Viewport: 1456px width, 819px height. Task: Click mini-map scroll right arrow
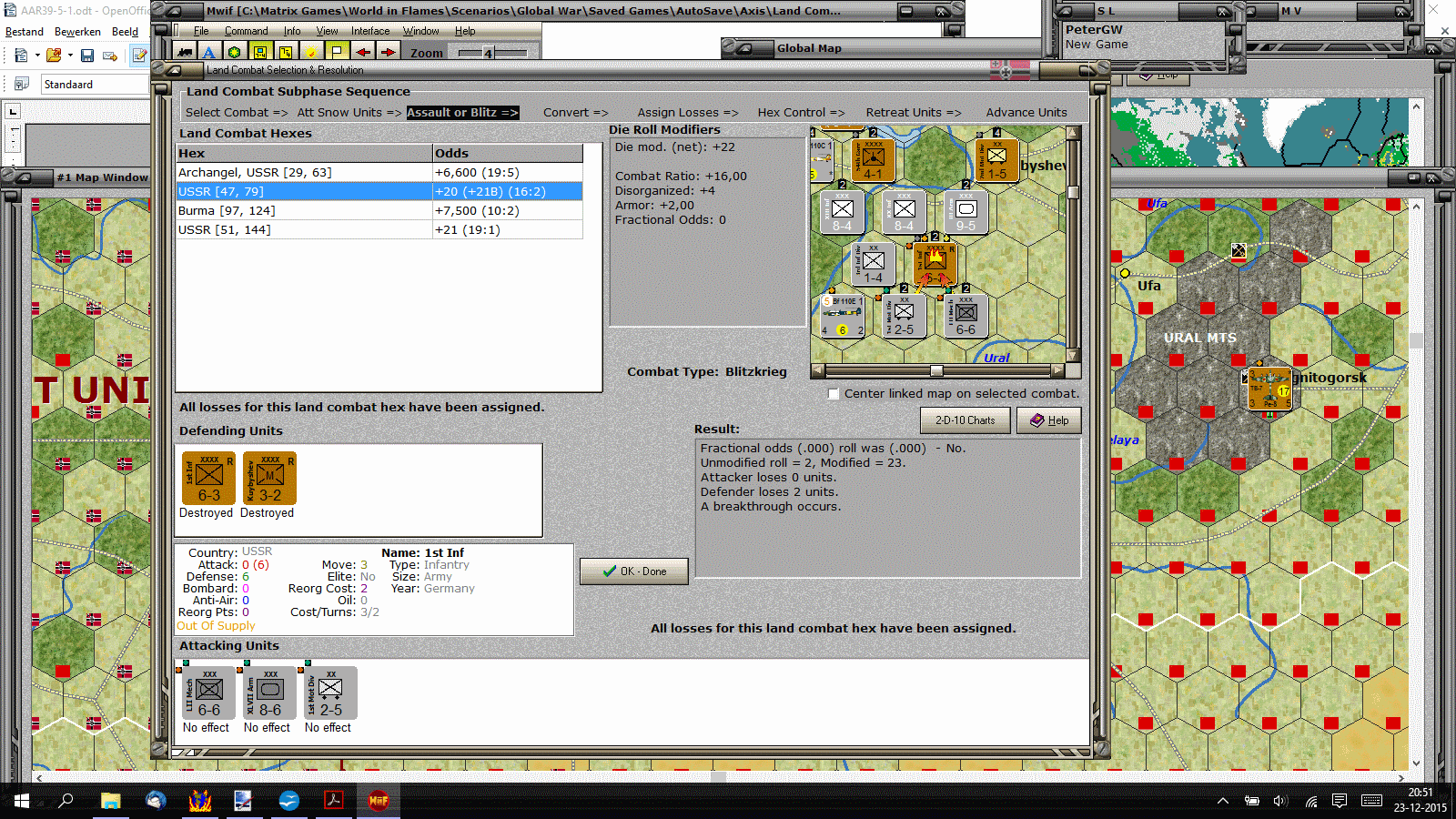pos(1057,371)
